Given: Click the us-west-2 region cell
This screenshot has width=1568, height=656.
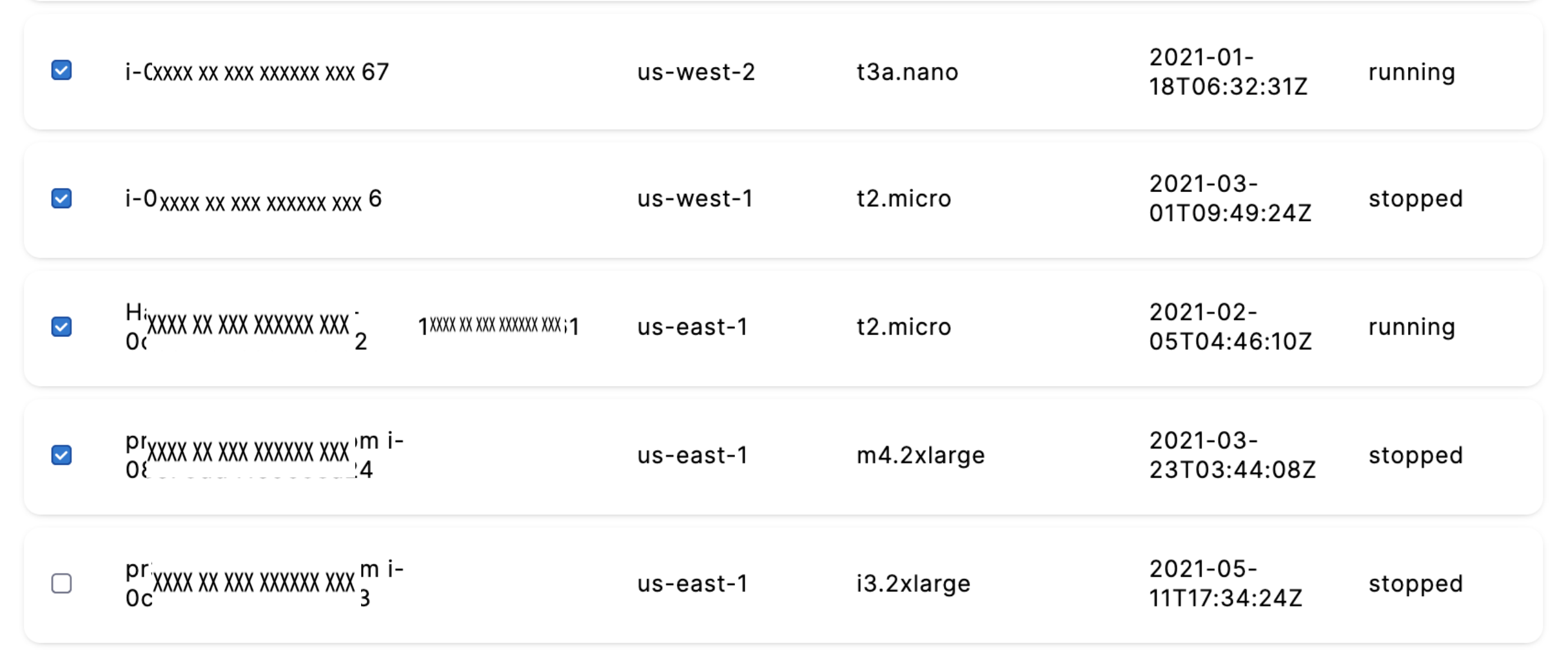Looking at the screenshot, I should [696, 72].
